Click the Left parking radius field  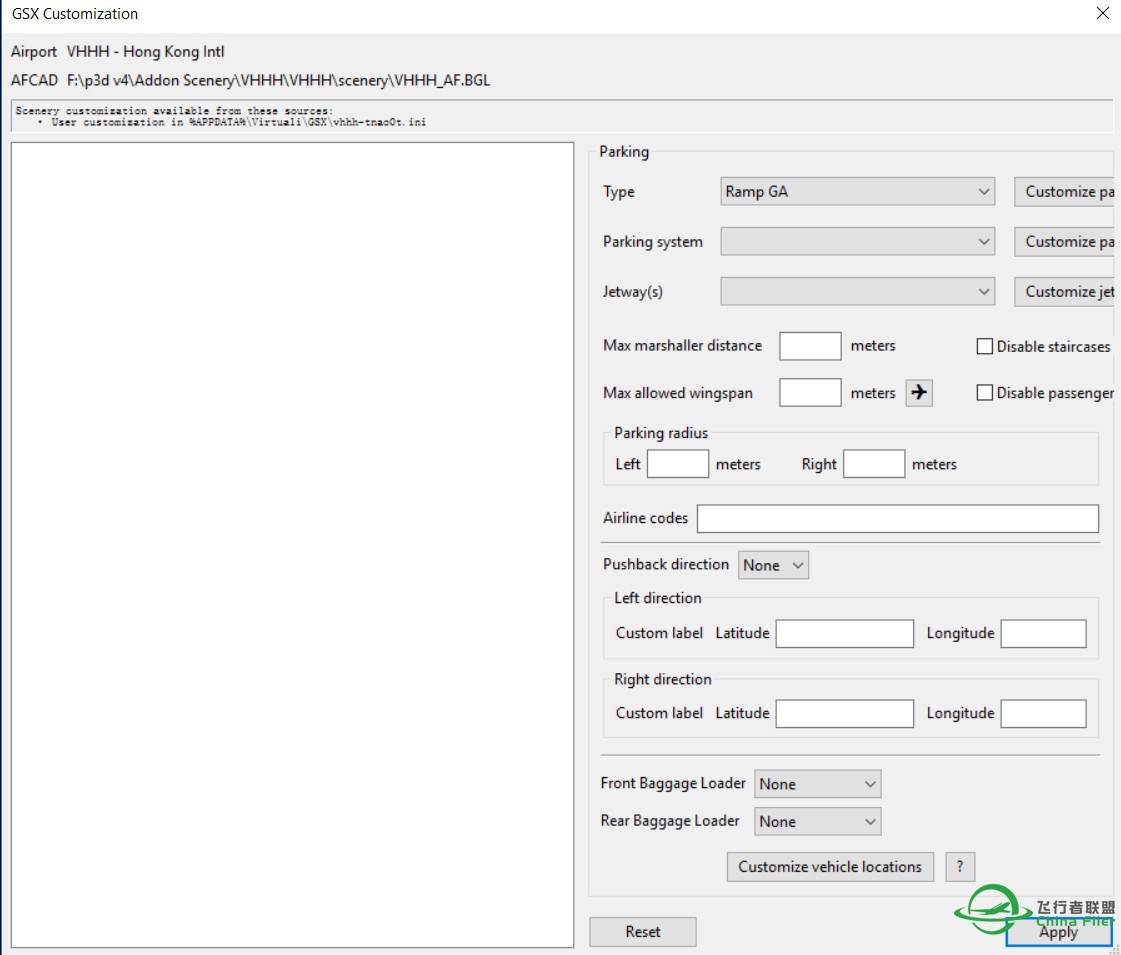point(677,465)
